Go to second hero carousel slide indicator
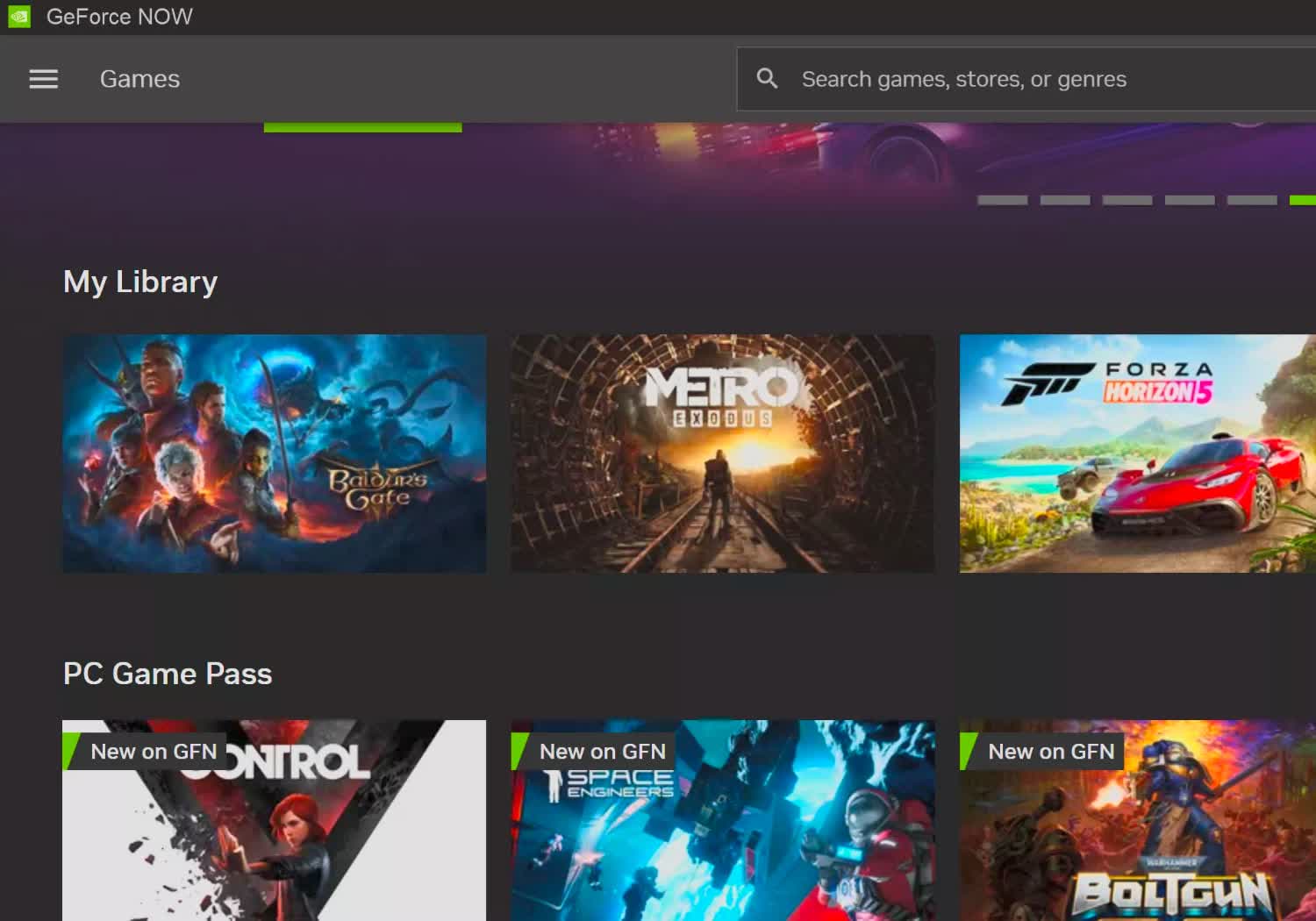The image size is (1316, 921). pos(1065,200)
